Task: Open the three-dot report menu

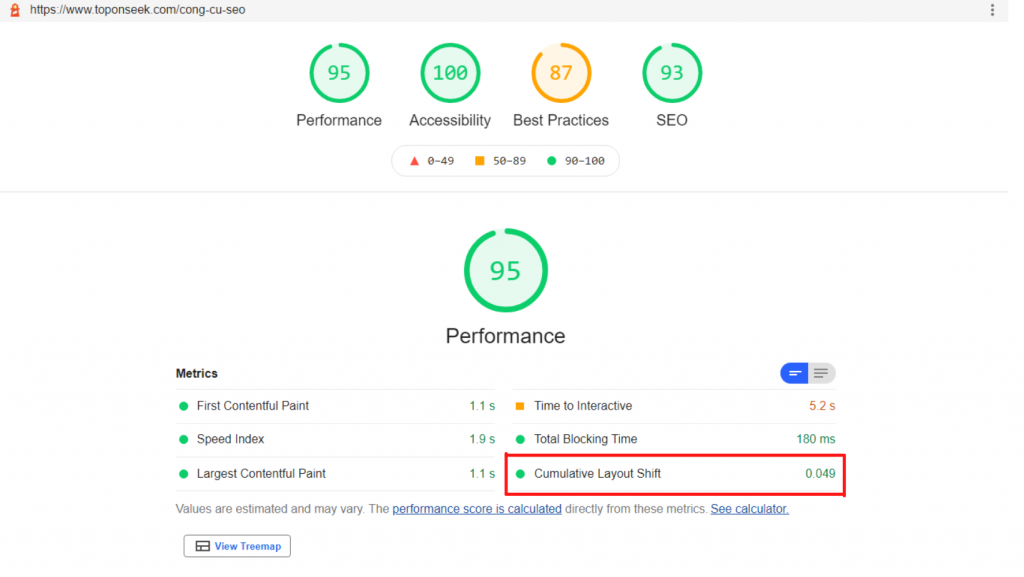Action: (x=992, y=10)
